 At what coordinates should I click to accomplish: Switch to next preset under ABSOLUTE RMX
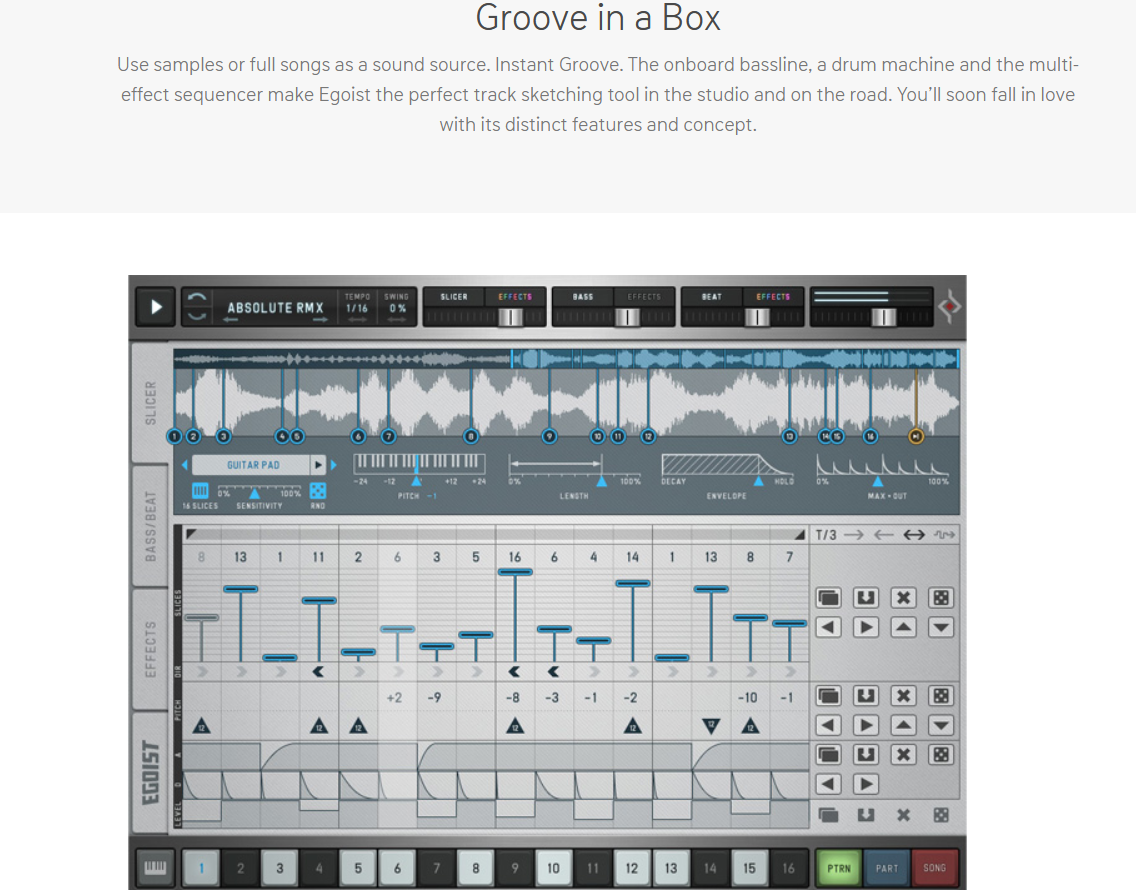pyautogui.click(x=320, y=320)
